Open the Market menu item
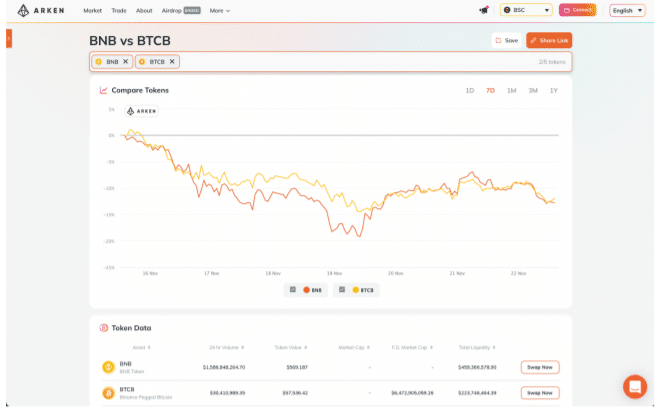The width and height of the screenshot is (658, 412). point(92,10)
